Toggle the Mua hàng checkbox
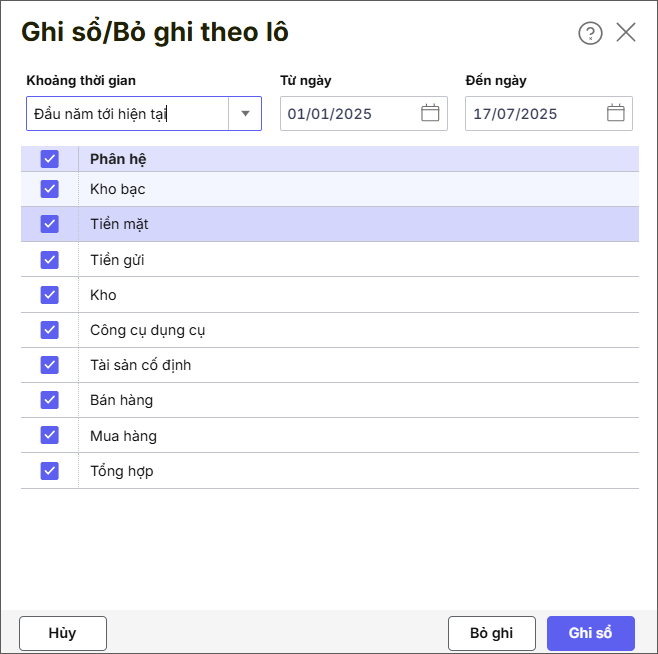 coord(50,436)
